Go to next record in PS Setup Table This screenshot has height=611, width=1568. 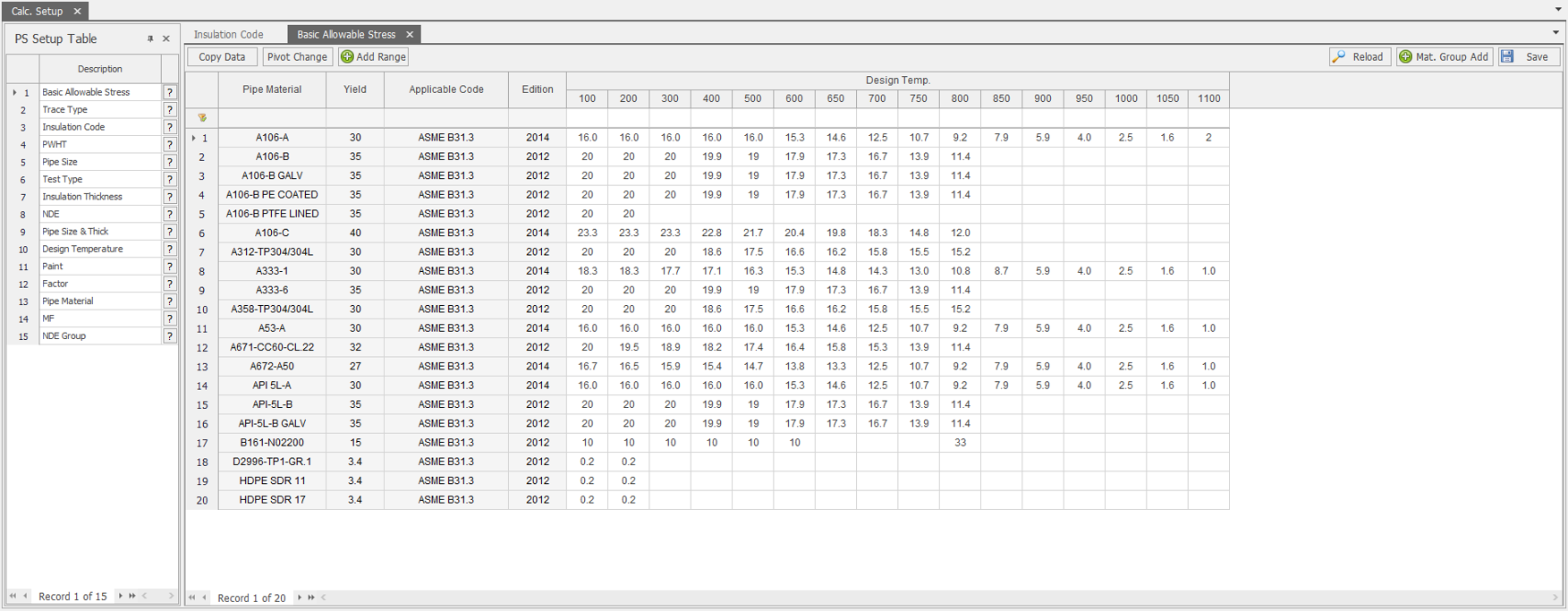121,596
